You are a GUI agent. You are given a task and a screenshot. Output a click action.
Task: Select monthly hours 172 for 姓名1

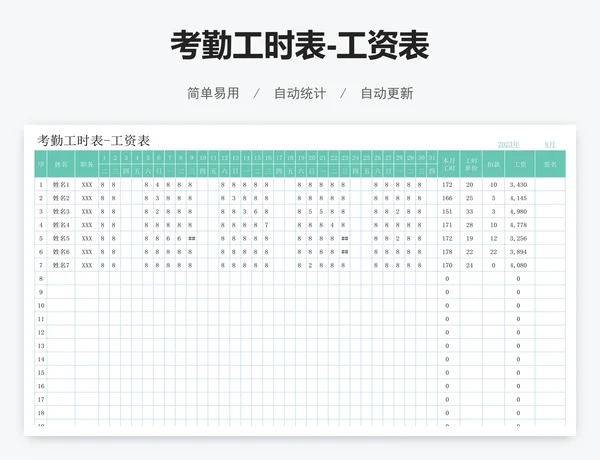447,185
